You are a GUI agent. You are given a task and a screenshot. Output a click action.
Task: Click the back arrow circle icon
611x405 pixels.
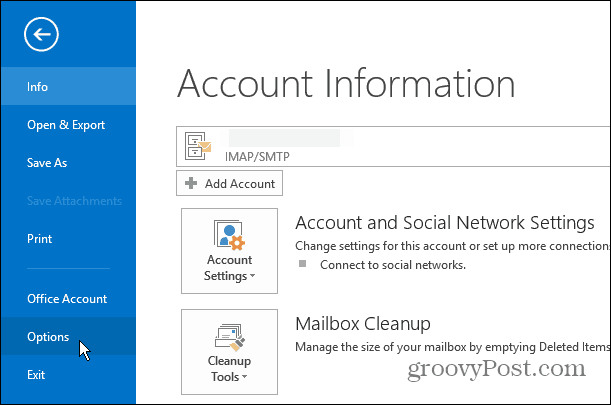(41, 34)
